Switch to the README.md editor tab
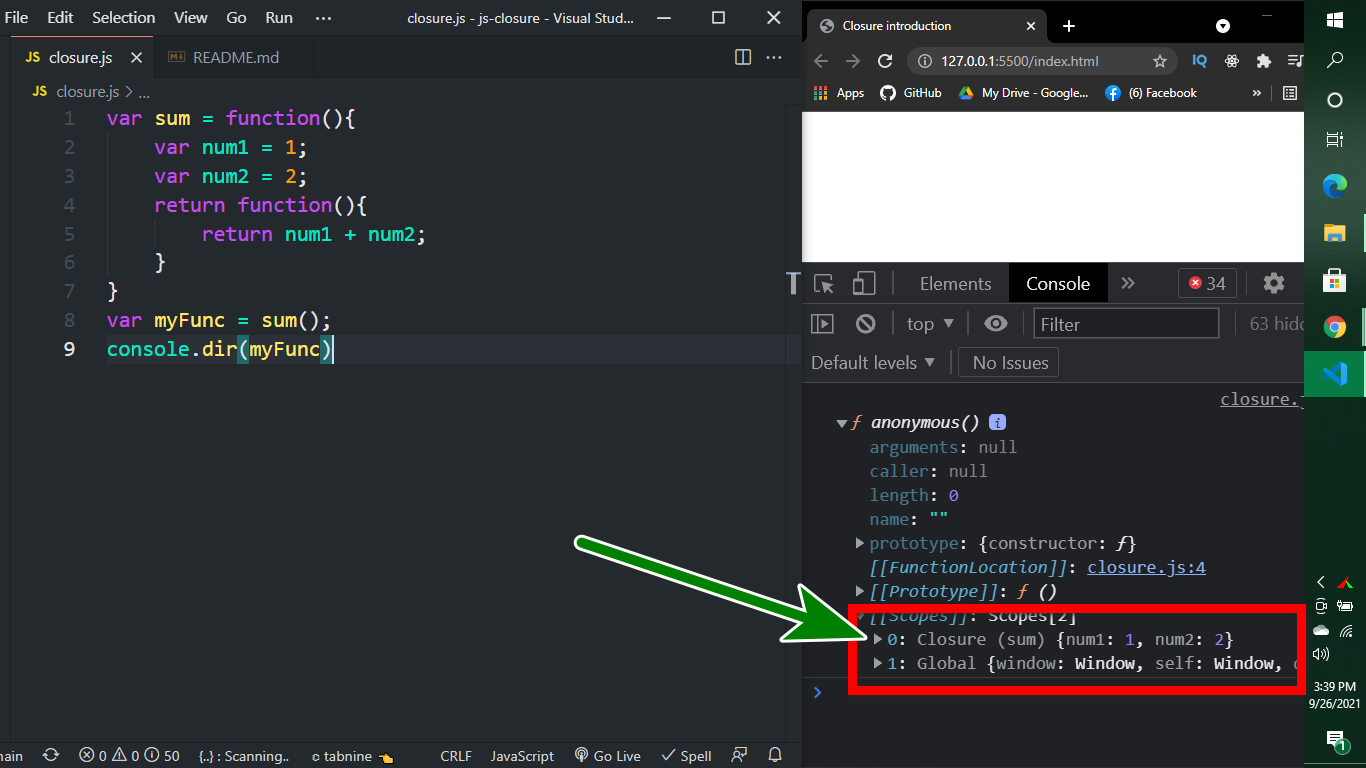The image size is (1366, 768). [x=235, y=57]
